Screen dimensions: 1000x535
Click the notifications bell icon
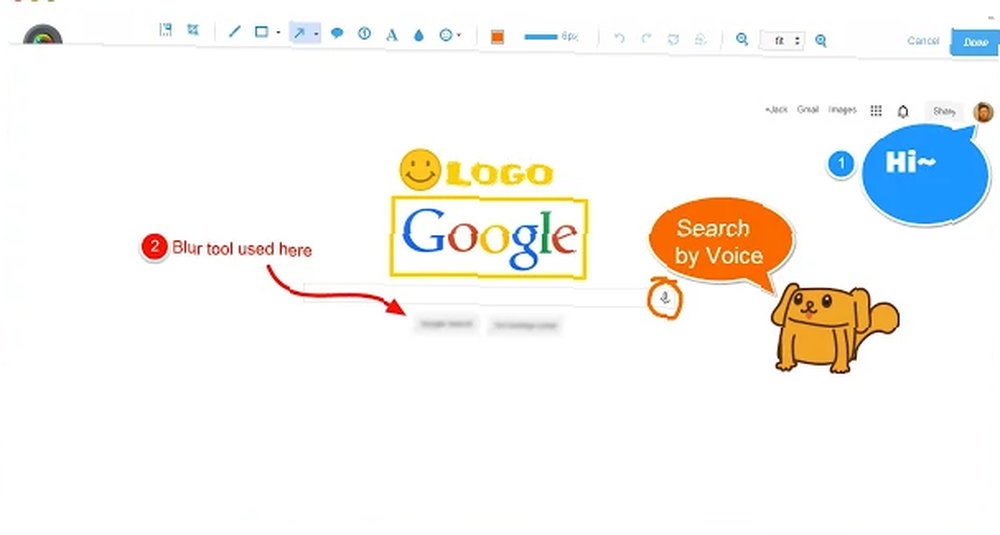903,112
